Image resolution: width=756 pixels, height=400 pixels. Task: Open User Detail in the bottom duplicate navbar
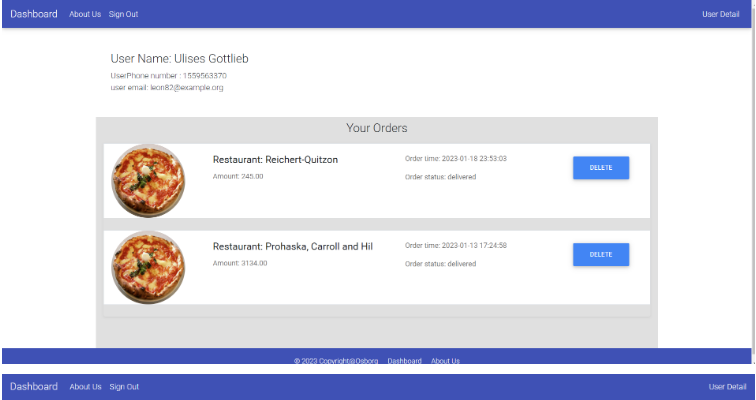point(727,387)
